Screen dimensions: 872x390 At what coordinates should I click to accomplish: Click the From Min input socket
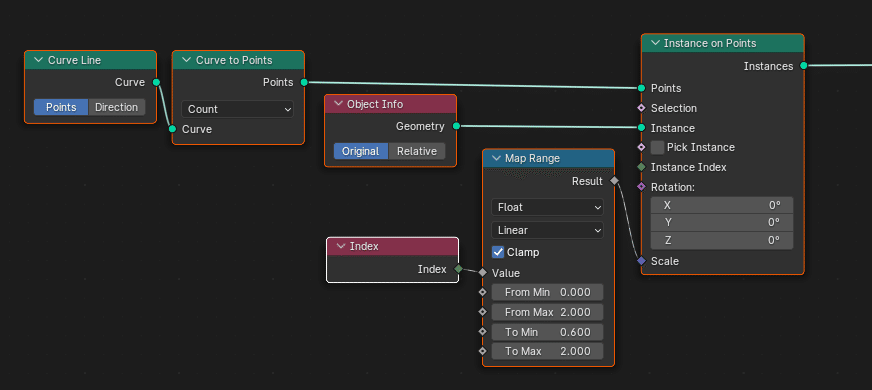coord(482,292)
